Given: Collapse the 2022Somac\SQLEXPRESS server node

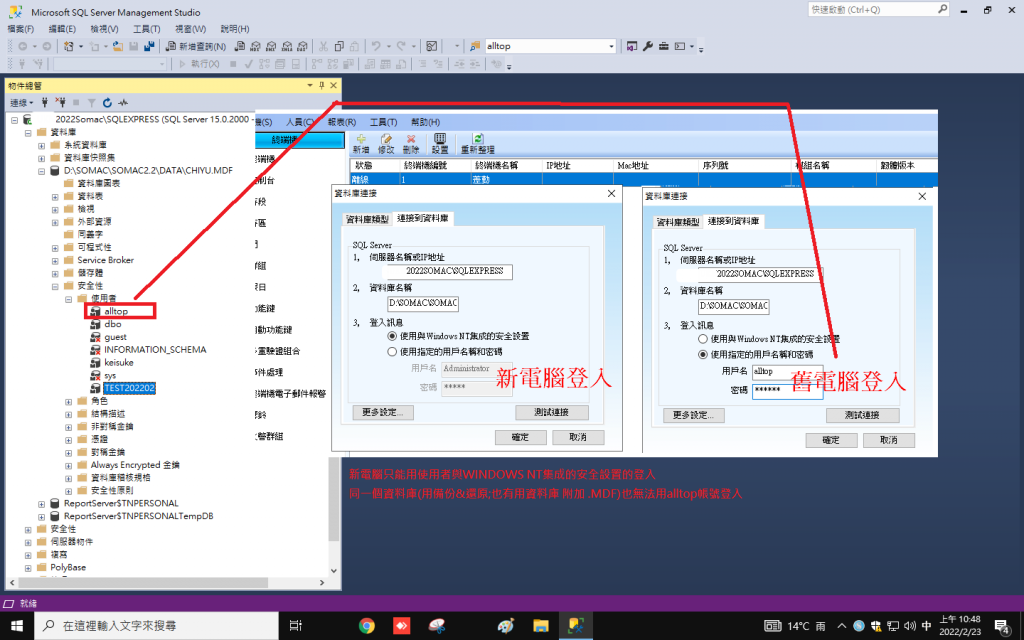Looking at the screenshot, I should pyautogui.click(x=14, y=120).
